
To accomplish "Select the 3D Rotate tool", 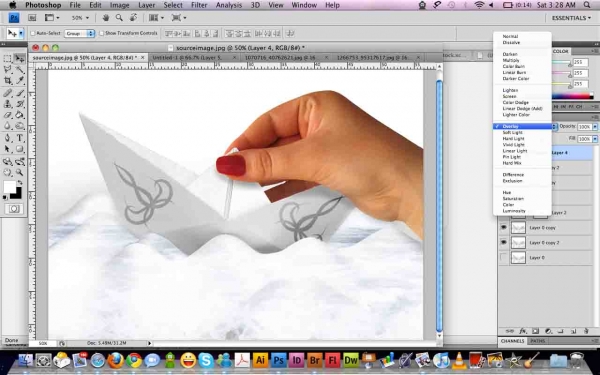I will (7, 161).
